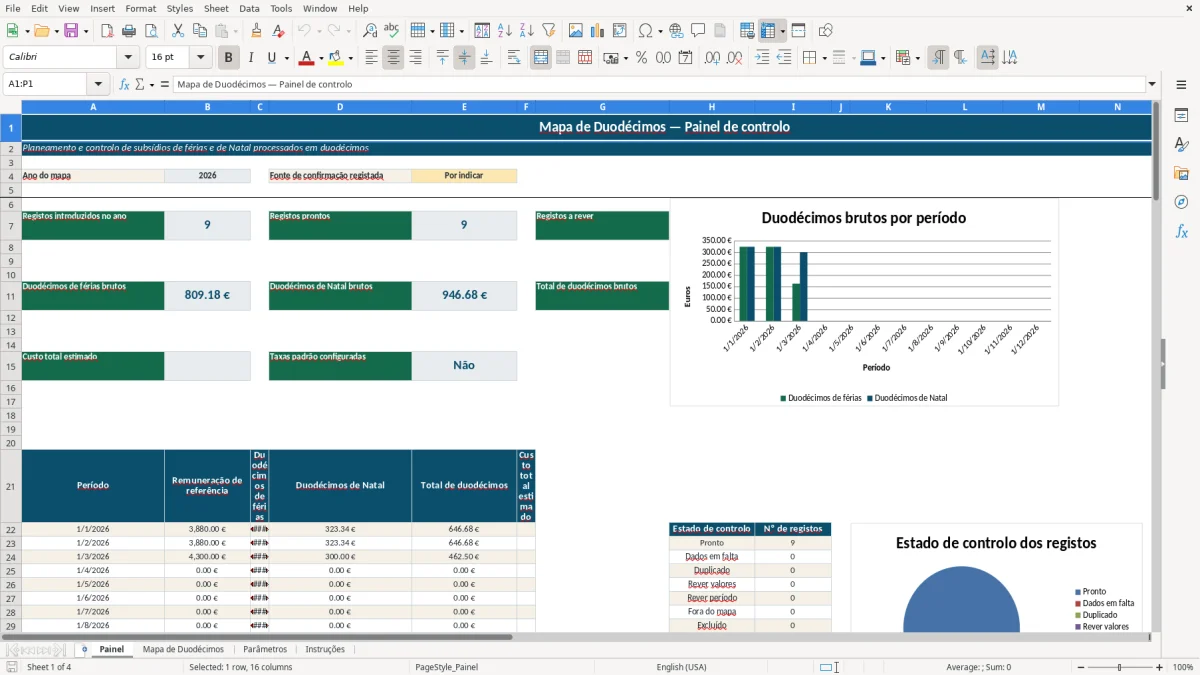Open Find and Replace

coord(370,31)
